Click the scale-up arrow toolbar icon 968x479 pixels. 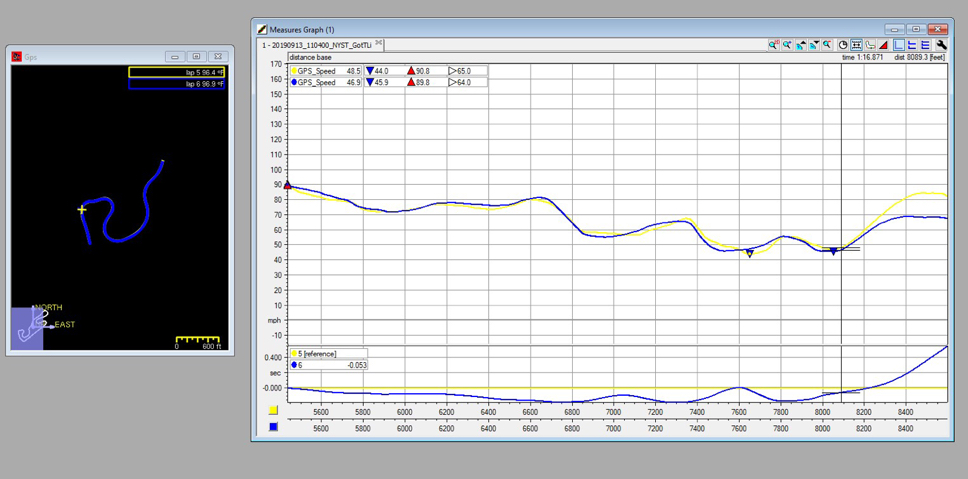(x=801, y=45)
